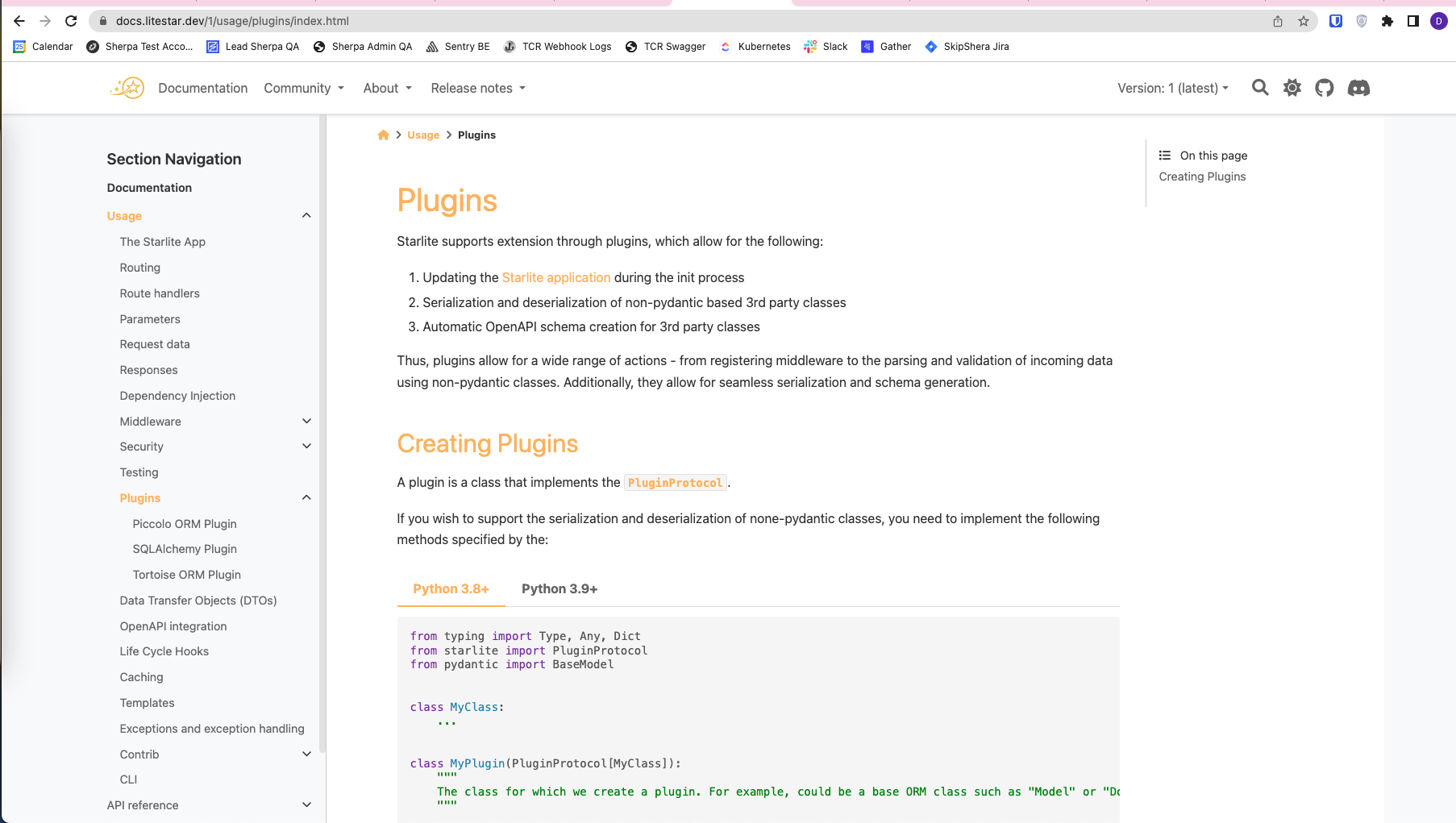The width and height of the screenshot is (1456, 823).
Task: Click the home icon in the breadcrumb
Action: coord(383,135)
